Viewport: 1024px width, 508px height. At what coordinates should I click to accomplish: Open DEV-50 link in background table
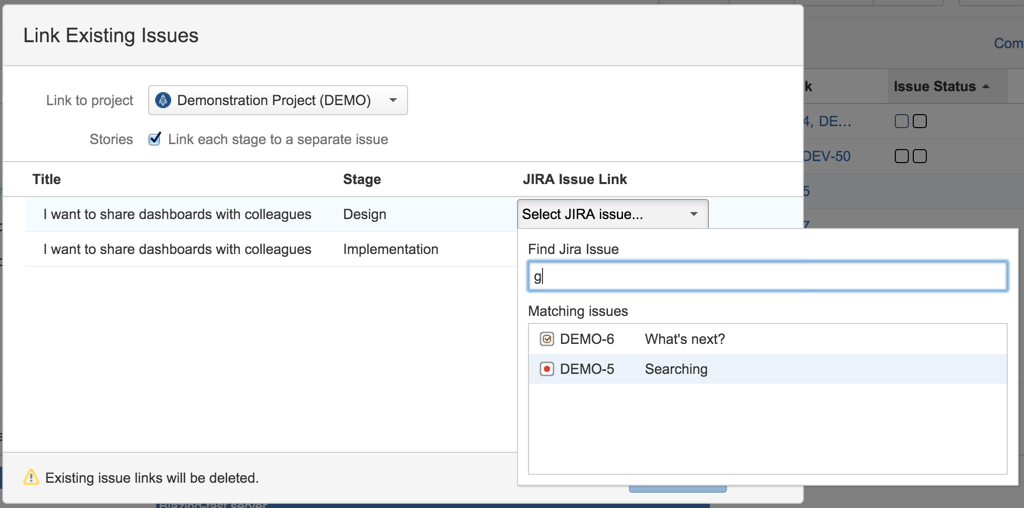826,157
